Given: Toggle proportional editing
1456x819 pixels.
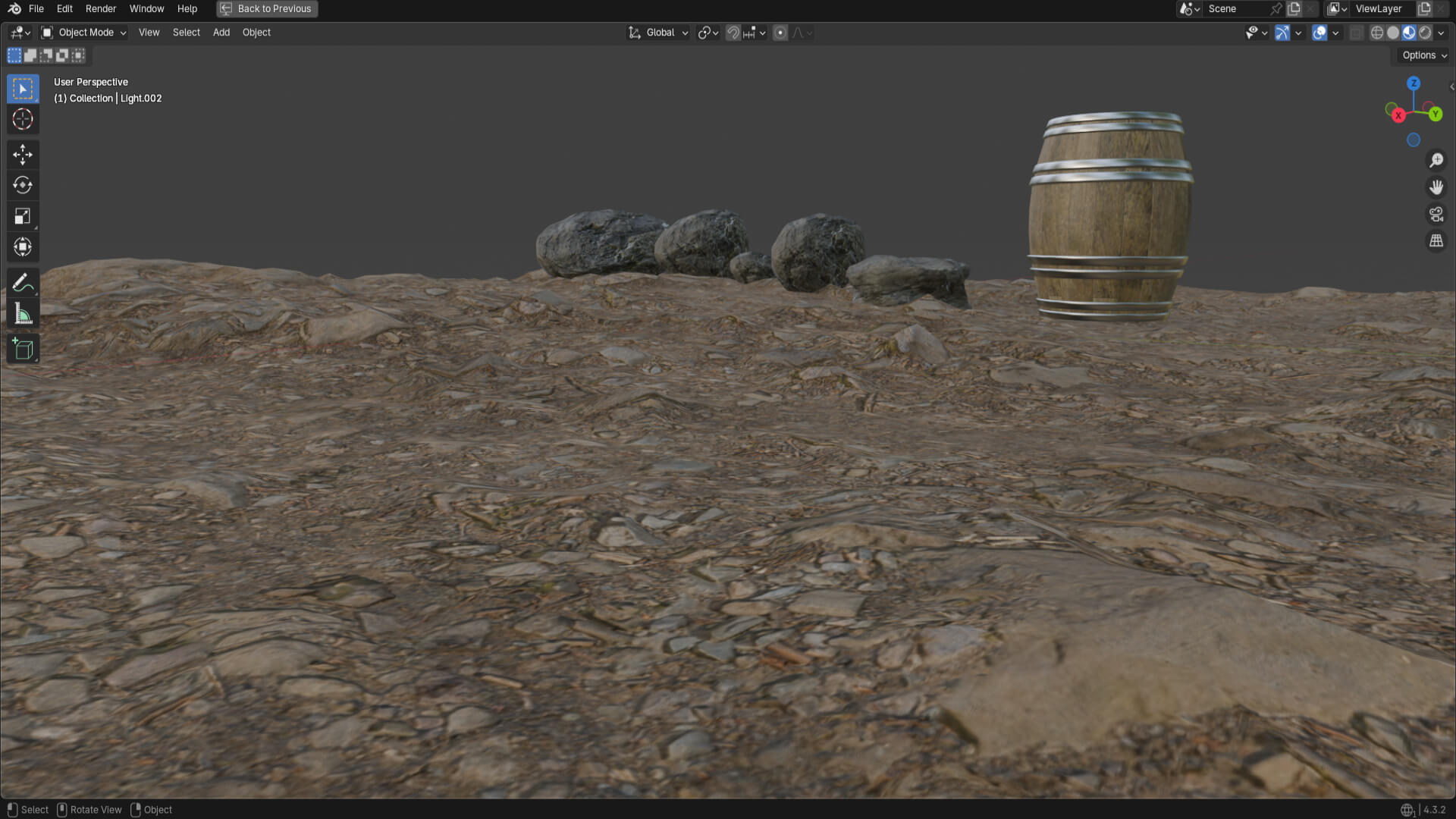Looking at the screenshot, I should click(x=780, y=33).
